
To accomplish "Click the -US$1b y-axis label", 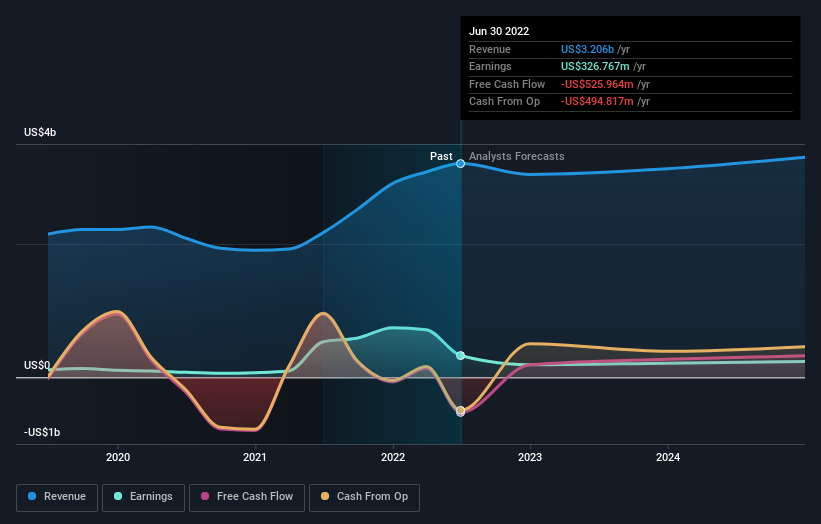I will coord(42,432).
